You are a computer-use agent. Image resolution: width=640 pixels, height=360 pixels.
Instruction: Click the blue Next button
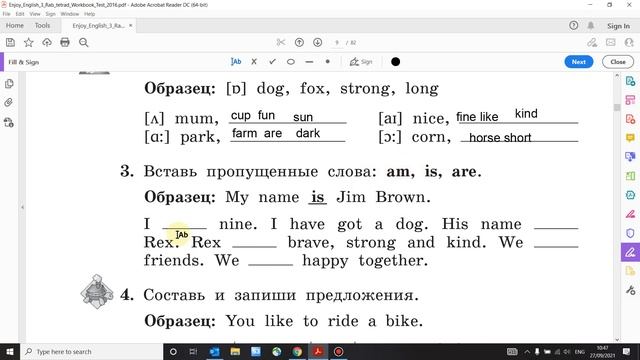click(x=579, y=62)
